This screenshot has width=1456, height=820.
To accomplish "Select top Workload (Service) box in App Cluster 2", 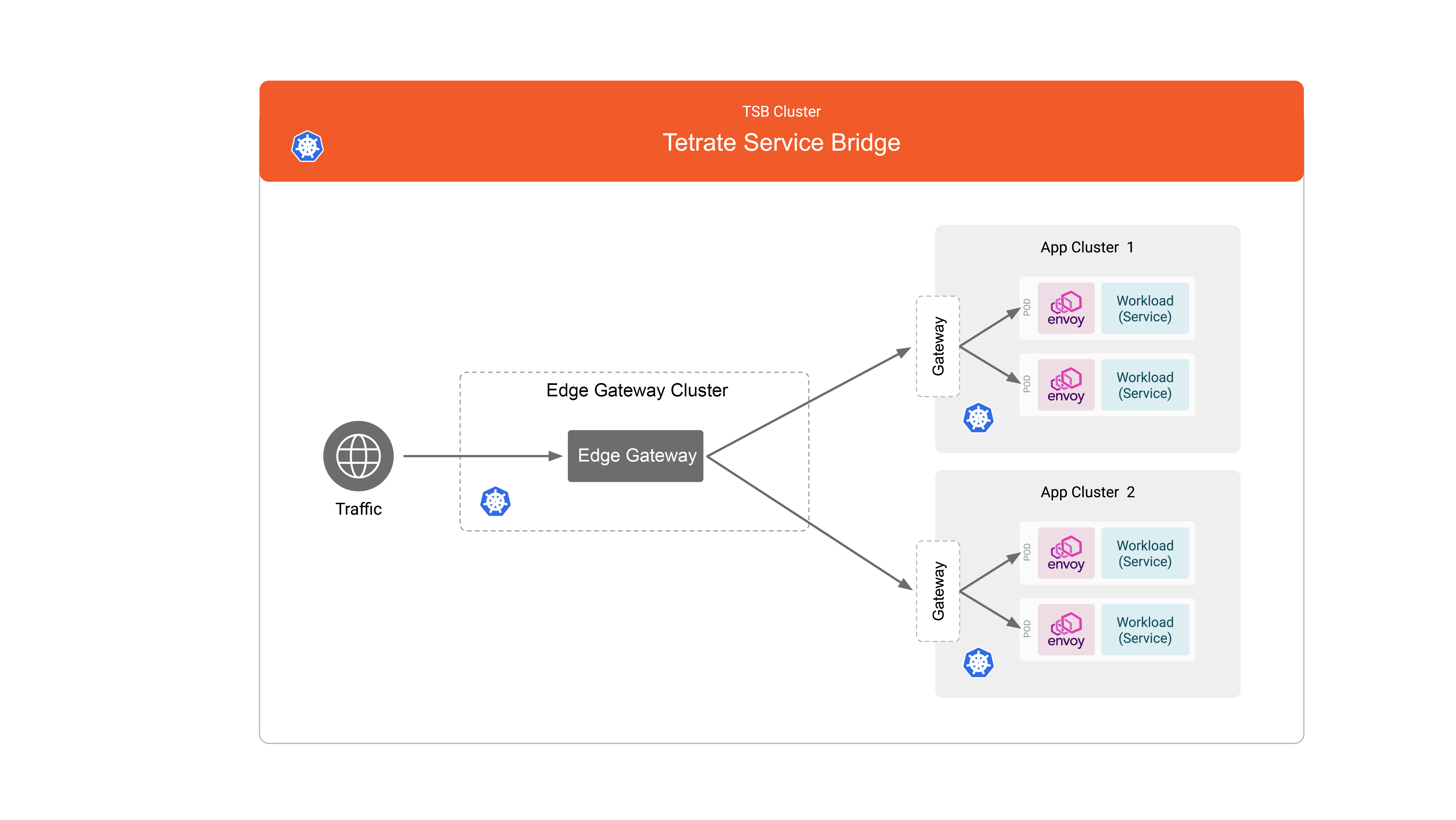I will (1145, 553).
